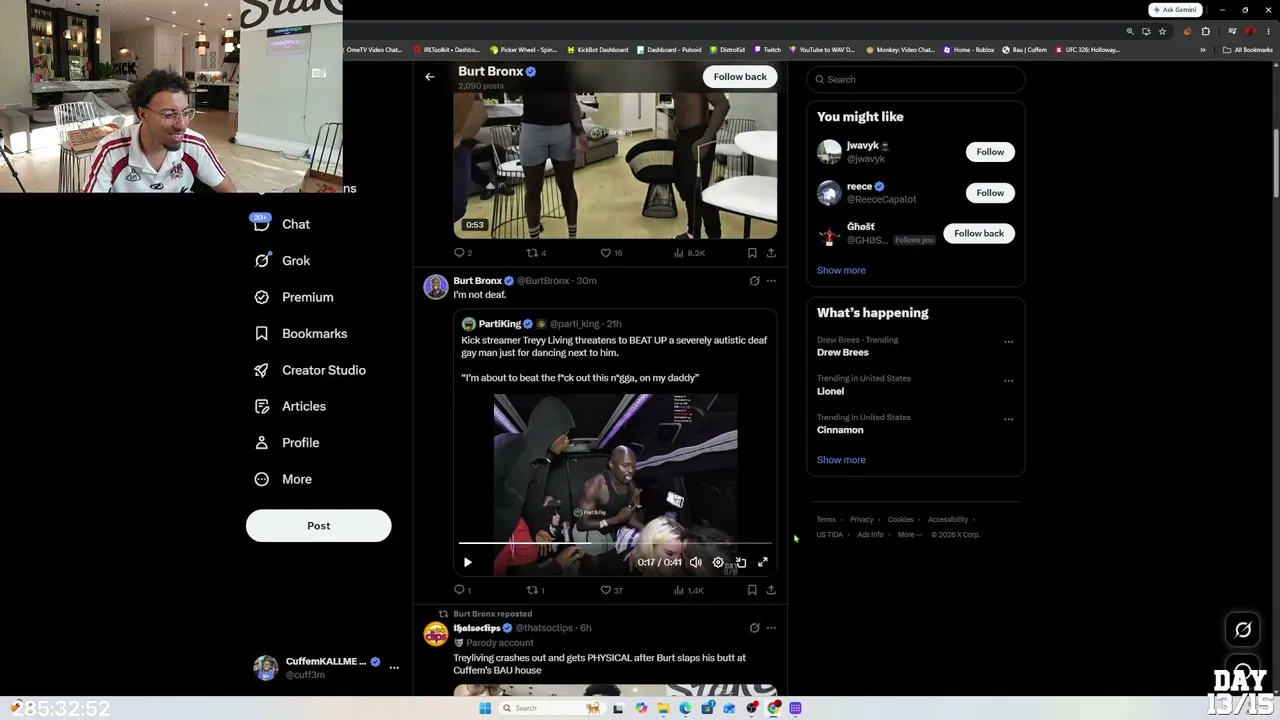Seek on the PartiKing video progress bar
This screenshot has width=1280, height=720.
point(615,543)
